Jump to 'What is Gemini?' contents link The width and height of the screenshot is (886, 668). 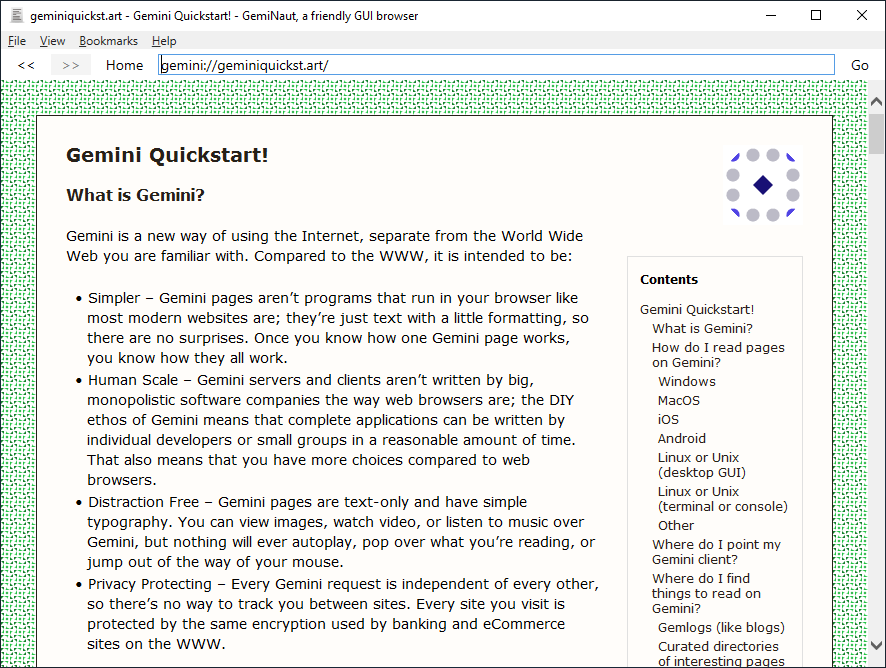702,328
